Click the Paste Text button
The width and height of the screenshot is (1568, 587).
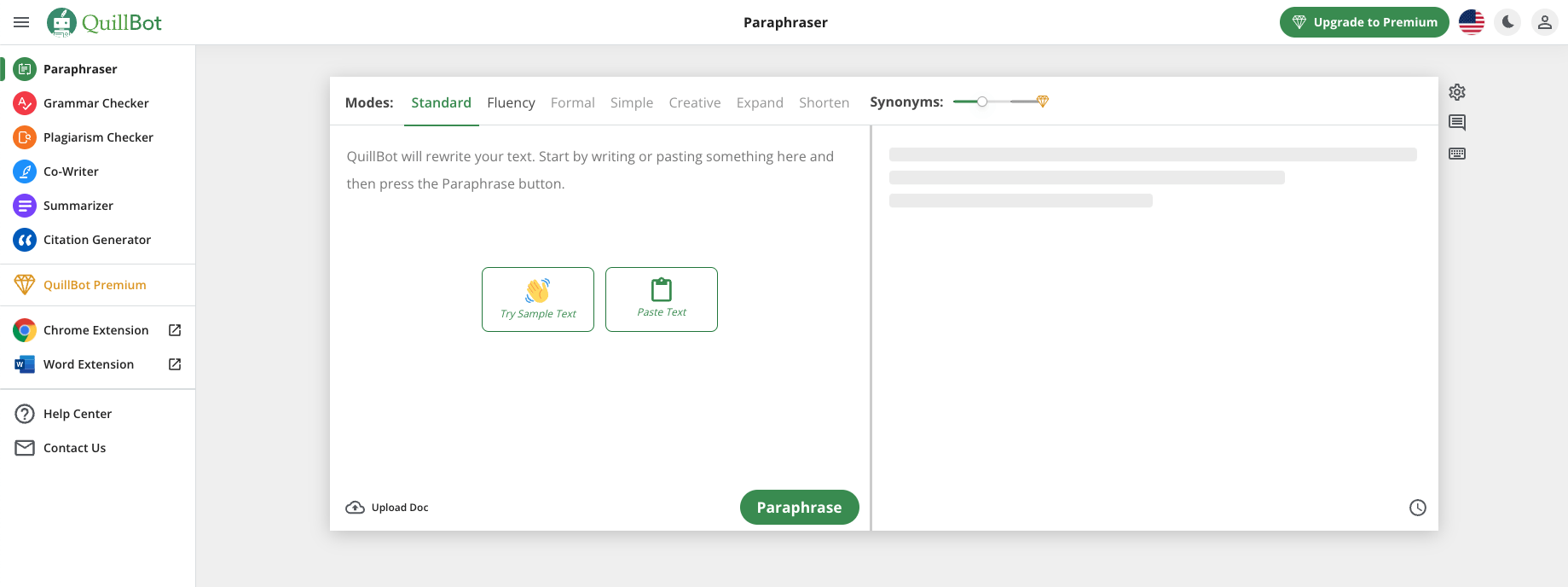(x=662, y=299)
